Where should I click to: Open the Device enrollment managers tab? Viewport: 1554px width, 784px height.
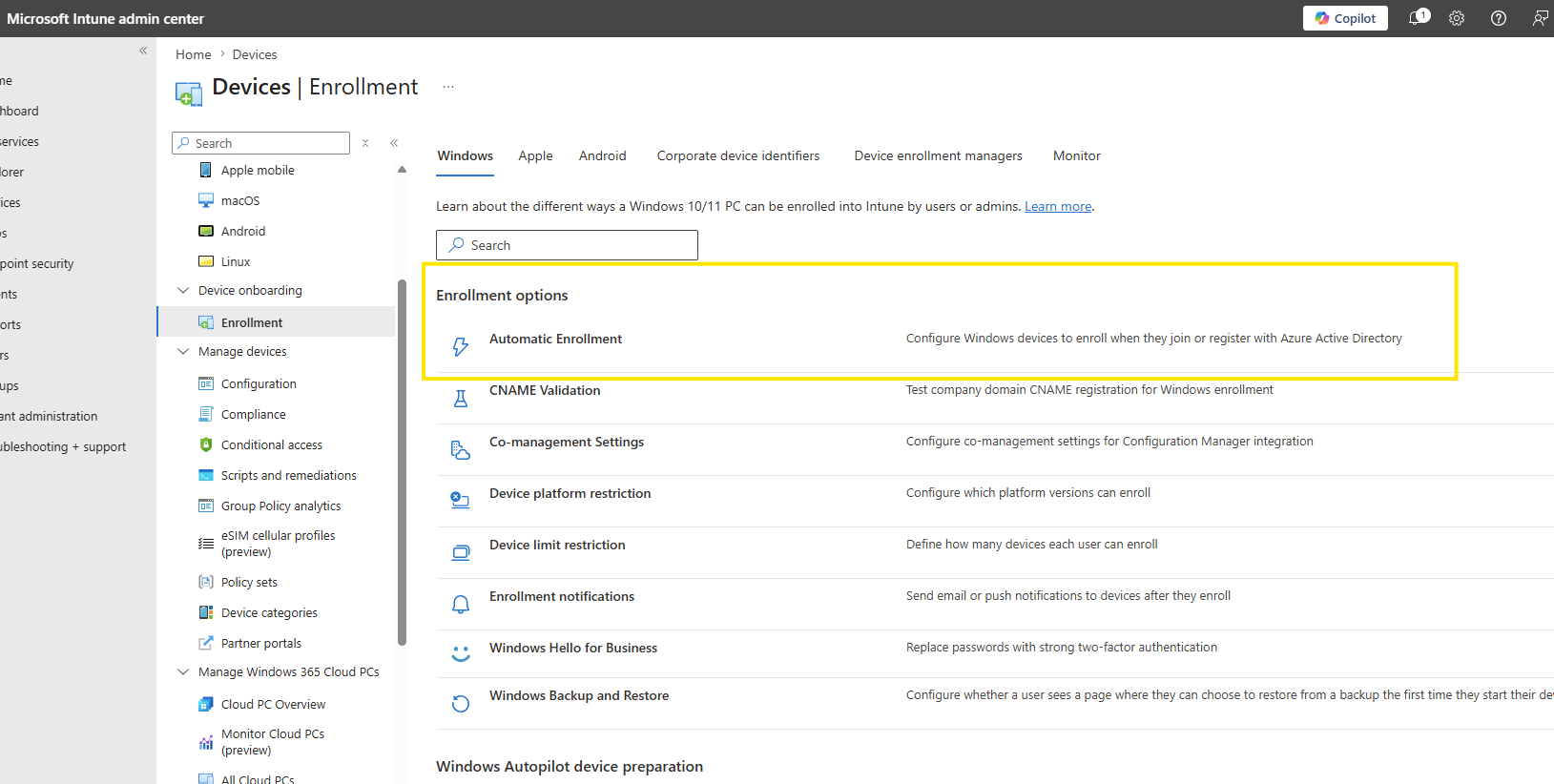click(x=938, y=156)
